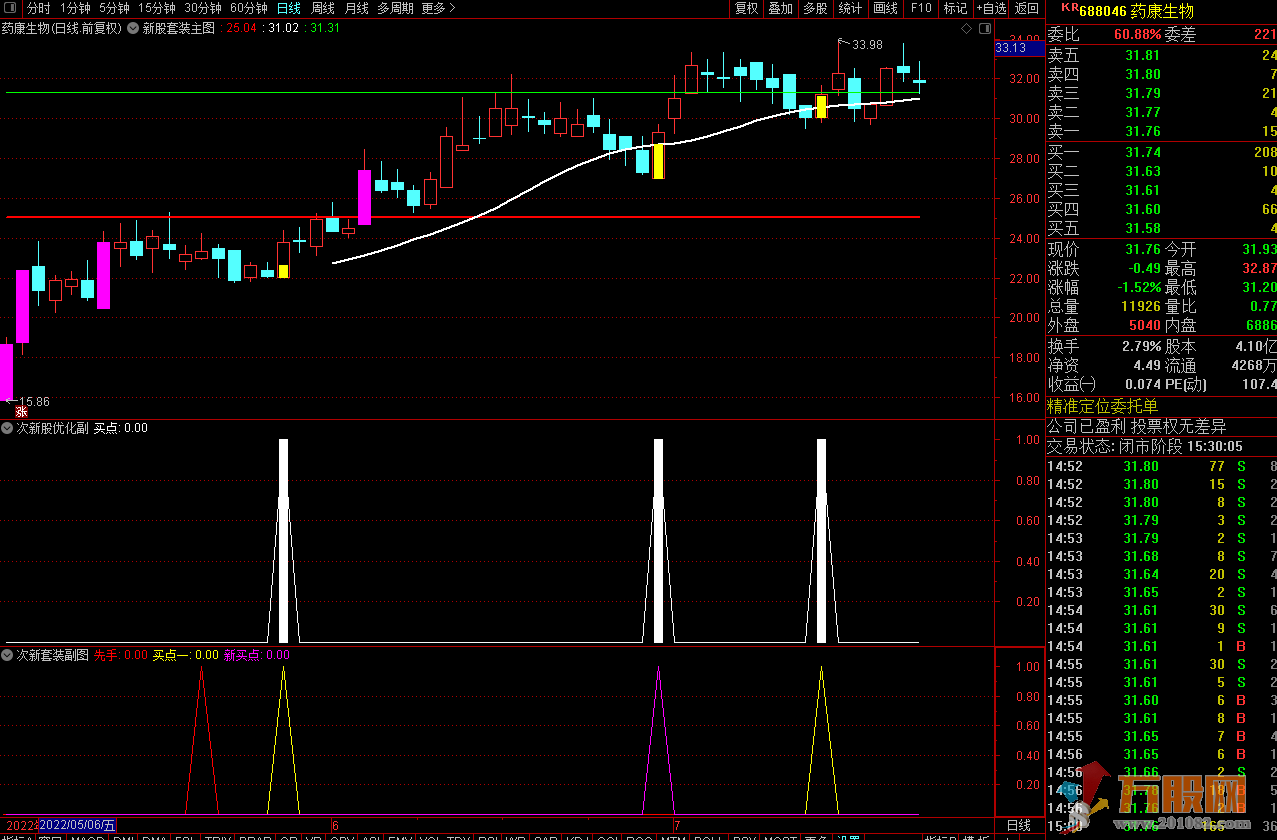
Task: Open the 统计 statistics tool
Action: tap(850, 8)
